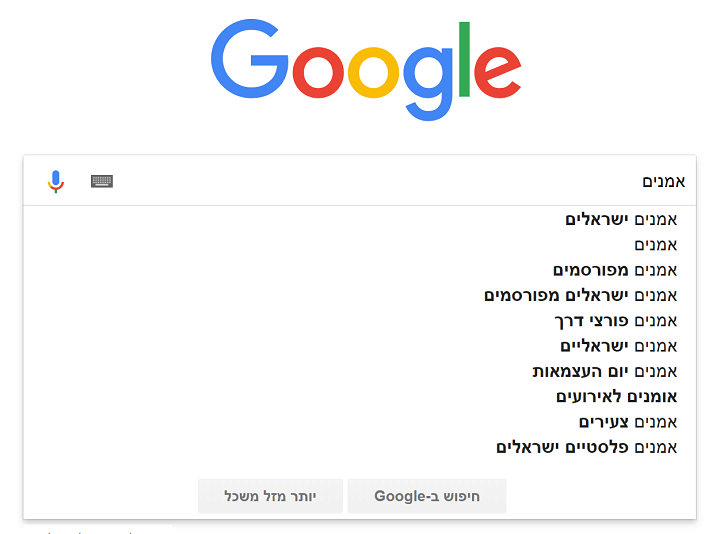Click the green l in Google logo
The height and width of the screenshot is (534, 720).
point(464,59)
